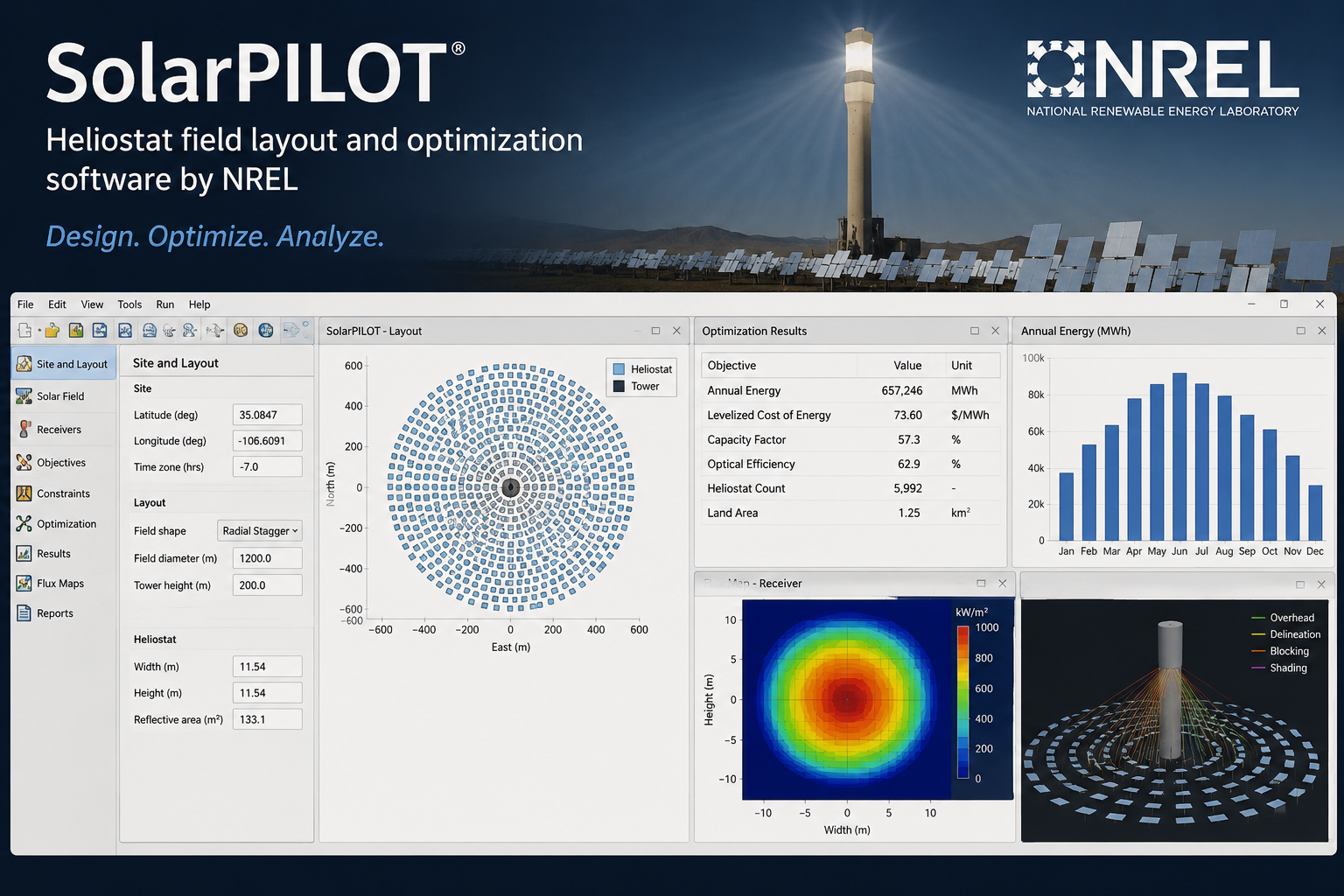This screenshot has width=1344, height=896.
Task: Open the Site and Layout sidebar page
Action: tap(63, 364)
